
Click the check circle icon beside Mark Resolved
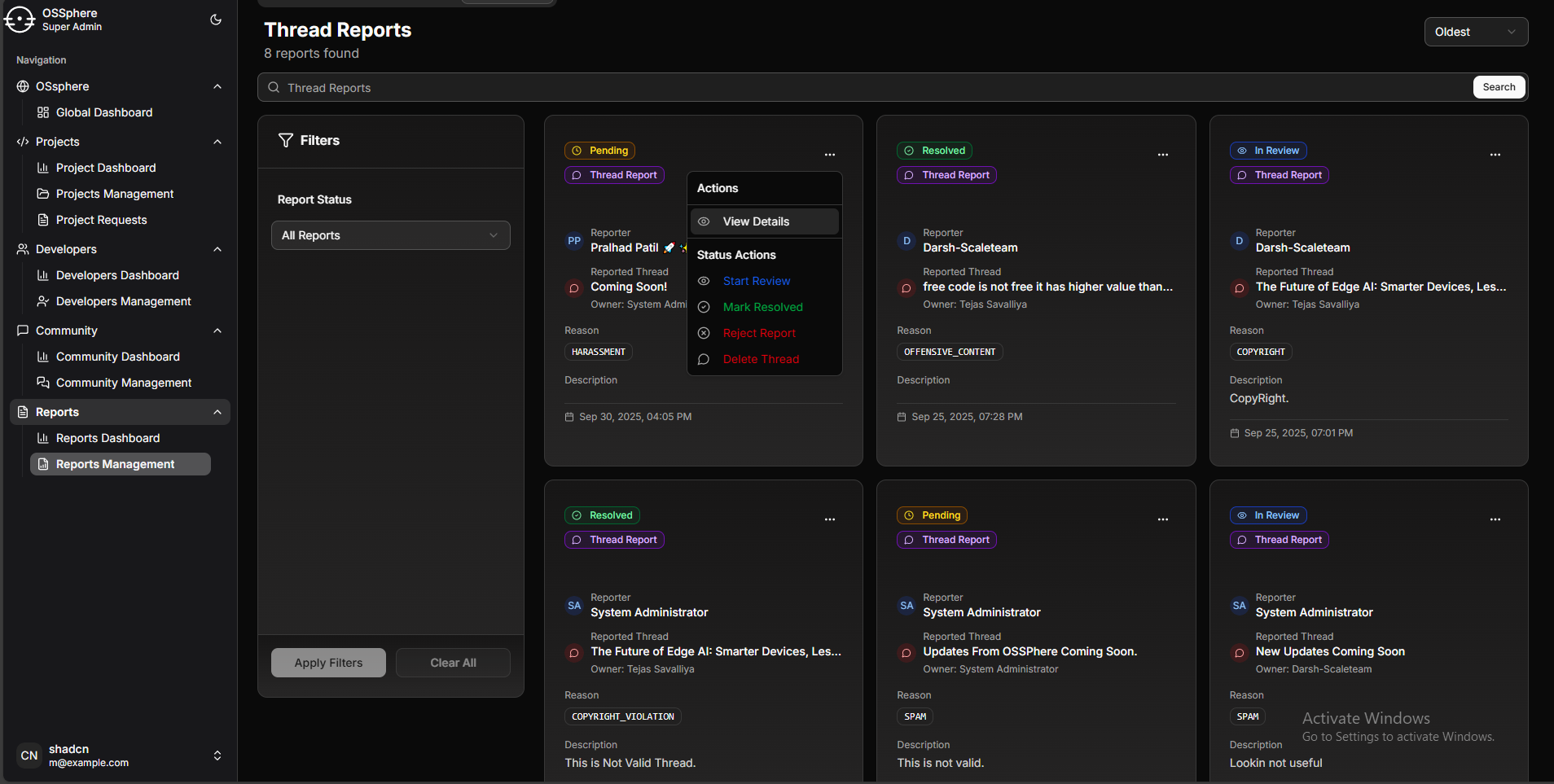point(704,307)
